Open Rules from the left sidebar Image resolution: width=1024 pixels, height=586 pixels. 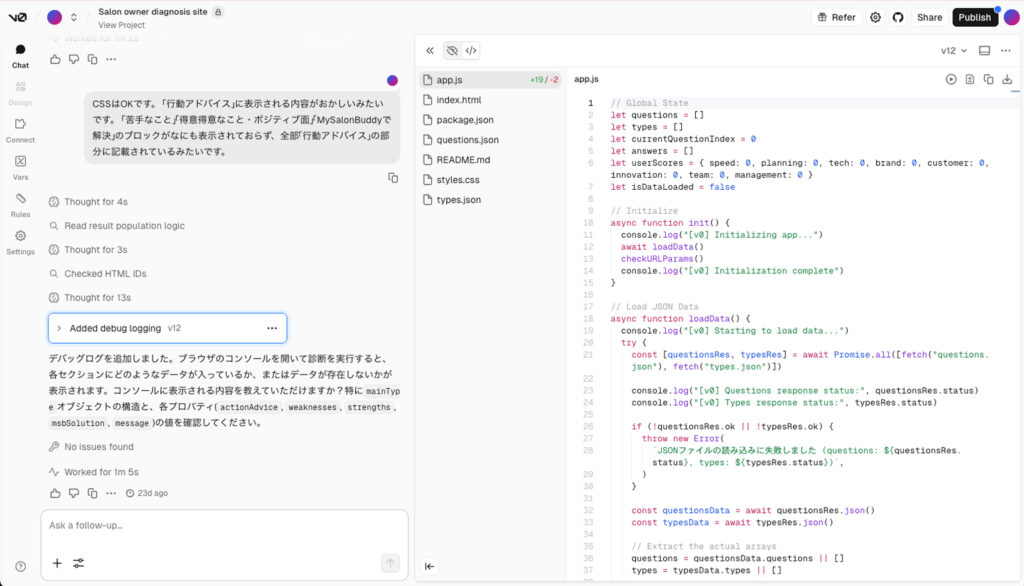click(20, 203)
